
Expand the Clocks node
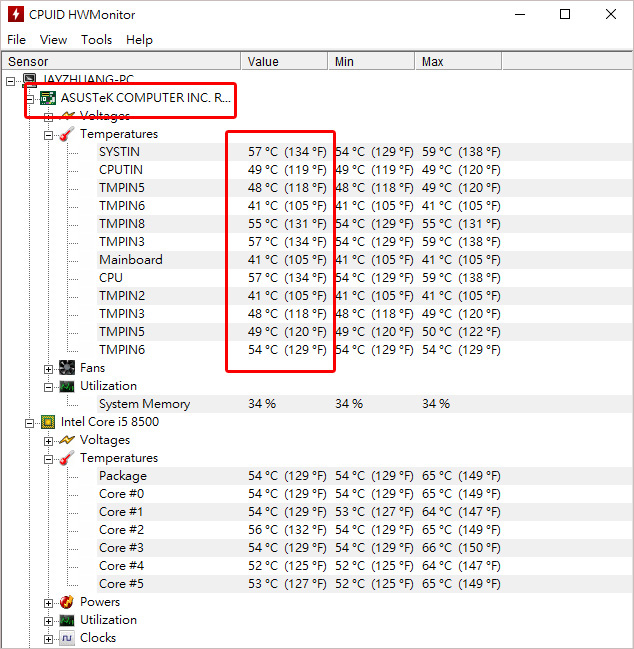(48, 639)
